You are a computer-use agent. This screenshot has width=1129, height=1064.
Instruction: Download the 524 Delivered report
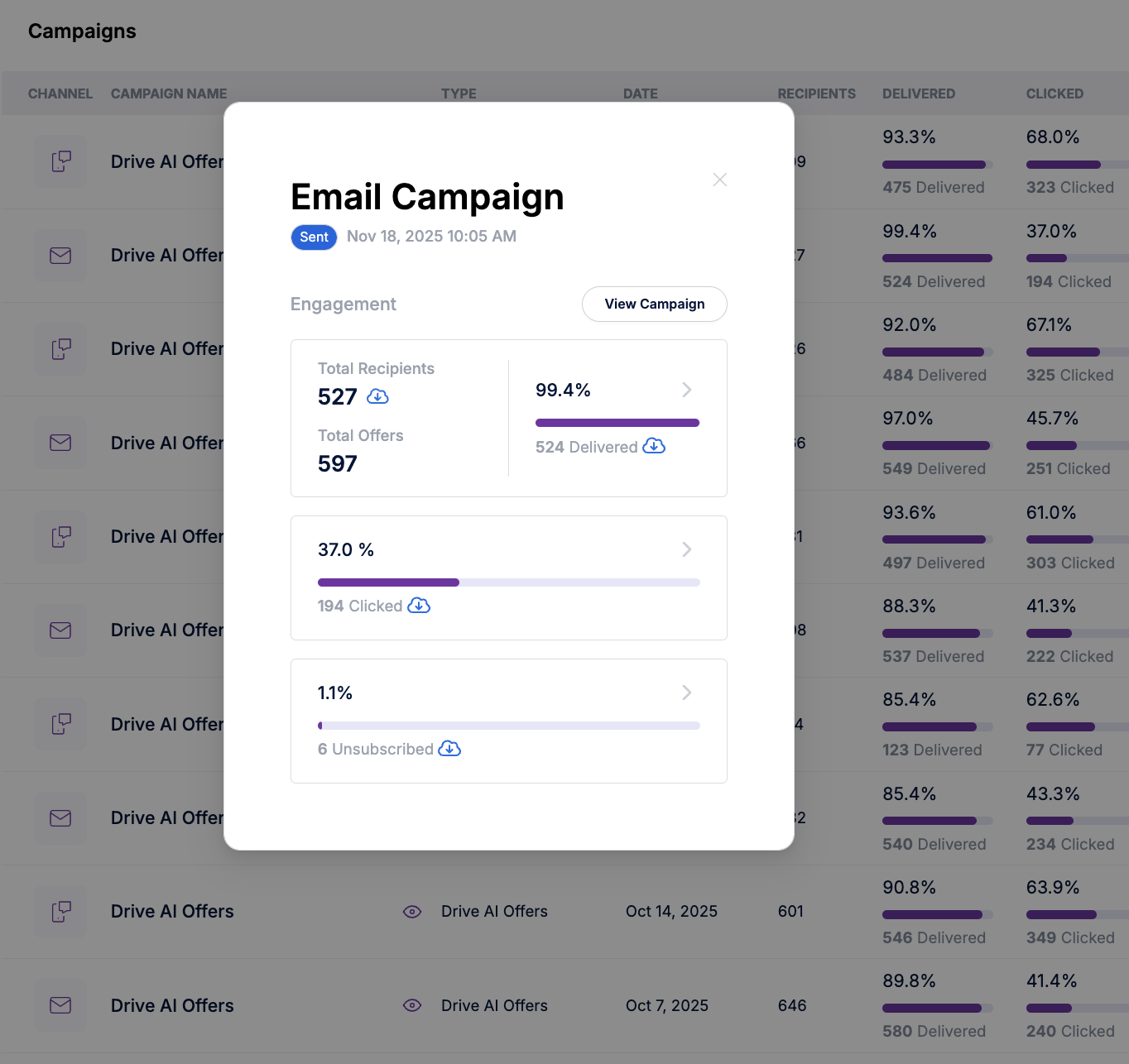point(654,446)
